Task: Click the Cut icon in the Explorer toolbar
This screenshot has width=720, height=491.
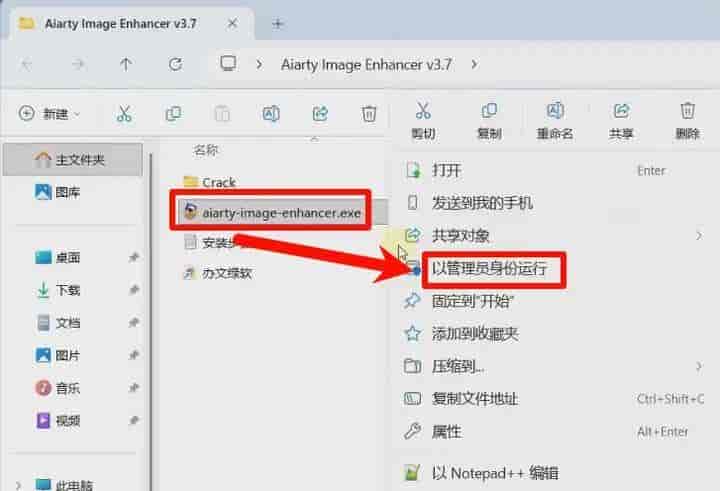Action: (x=124, y=113)
